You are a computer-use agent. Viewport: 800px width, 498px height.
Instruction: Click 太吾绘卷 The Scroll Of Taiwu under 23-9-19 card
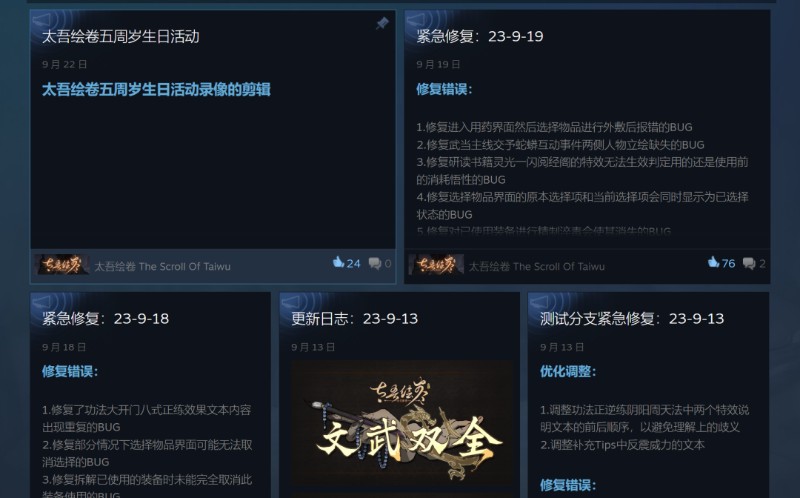tap(537, 266)
